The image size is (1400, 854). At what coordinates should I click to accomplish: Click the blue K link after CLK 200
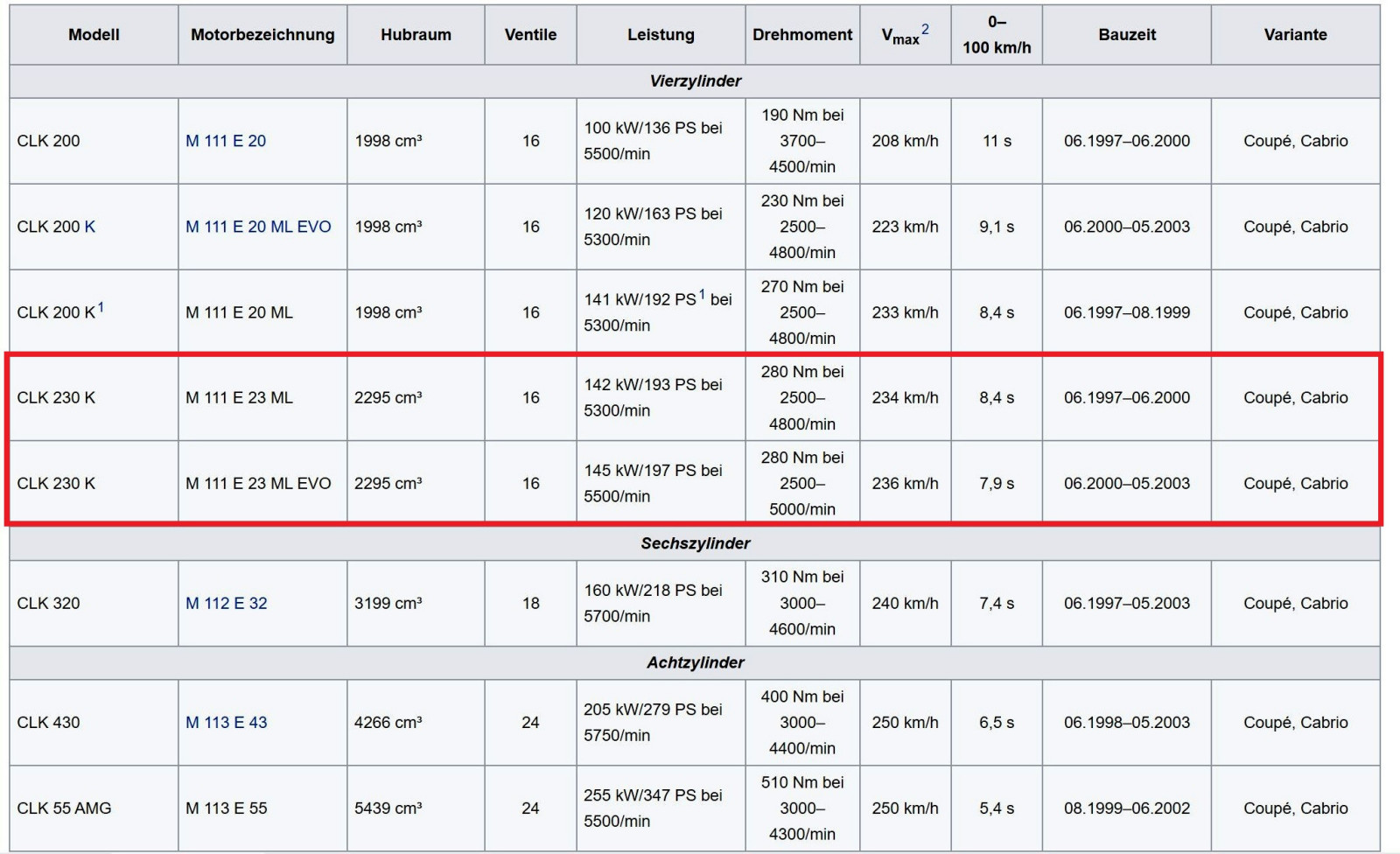pyautogui.click(x=90, y=227)
